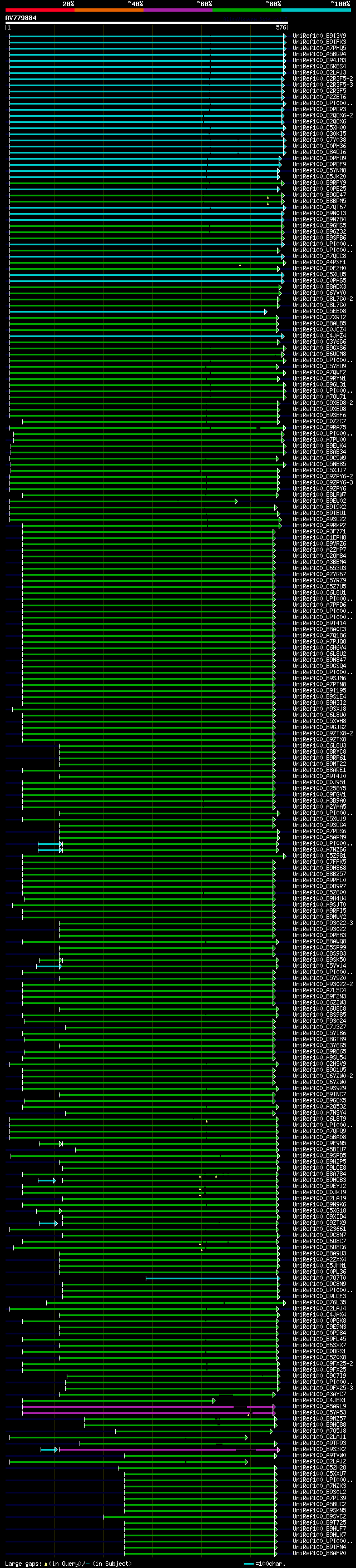The width and height of the screenshot is (356, 1568).
Task: Select UniRef100_B8ARE1 hit
Action: 319,769
